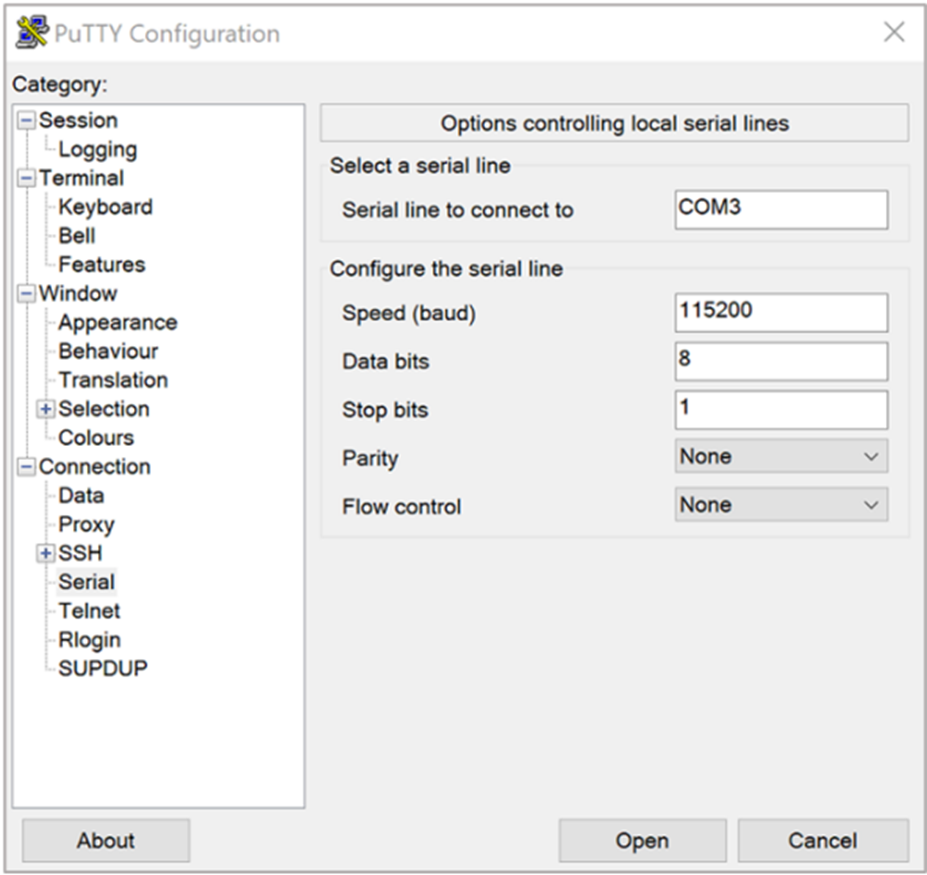Open the Behaviour category
The width and height of the screenshot is (927, 875).
pos(108,351)
